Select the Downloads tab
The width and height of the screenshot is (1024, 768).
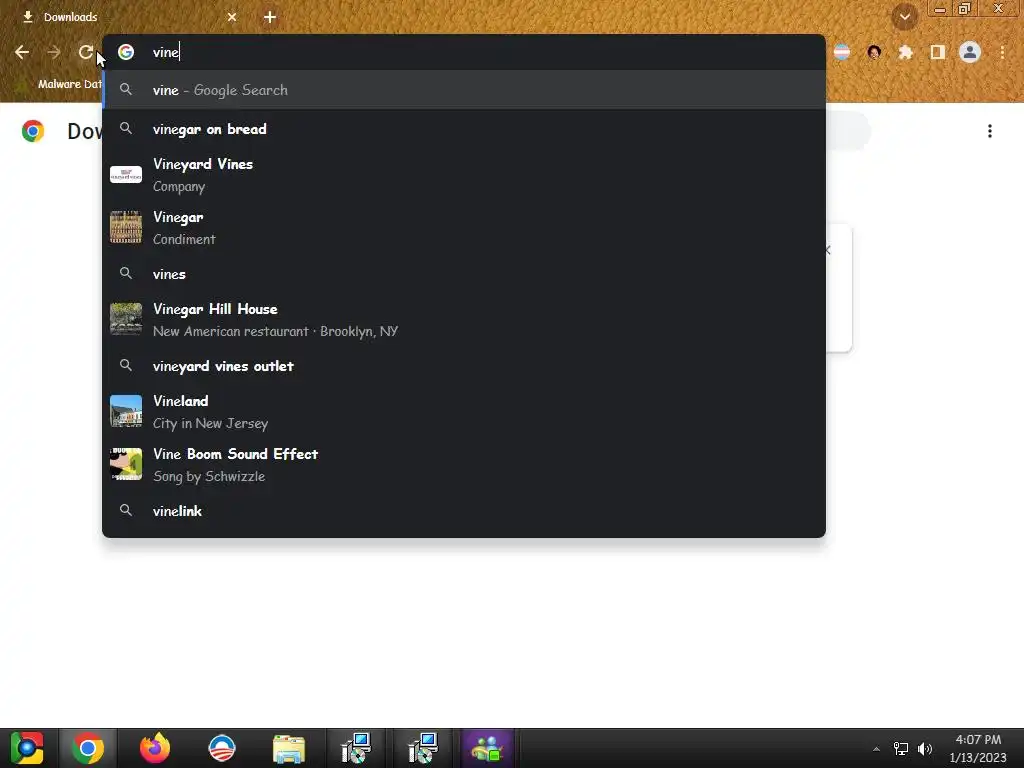click(x=126, y=17)
